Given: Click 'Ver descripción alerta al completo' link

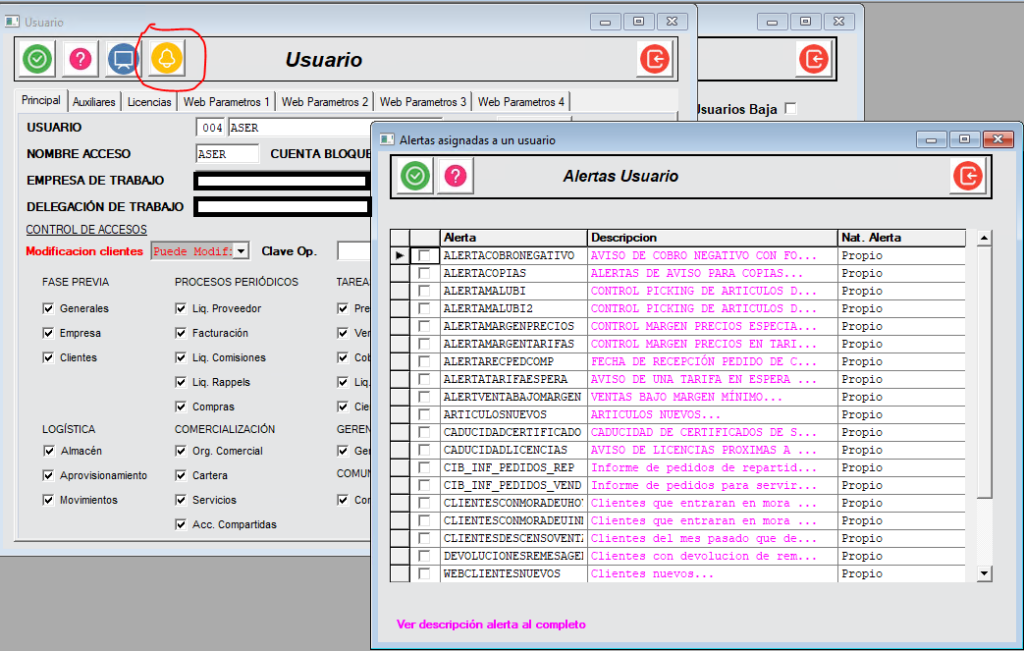Looking at the screenshot, I should pos(491,624).
